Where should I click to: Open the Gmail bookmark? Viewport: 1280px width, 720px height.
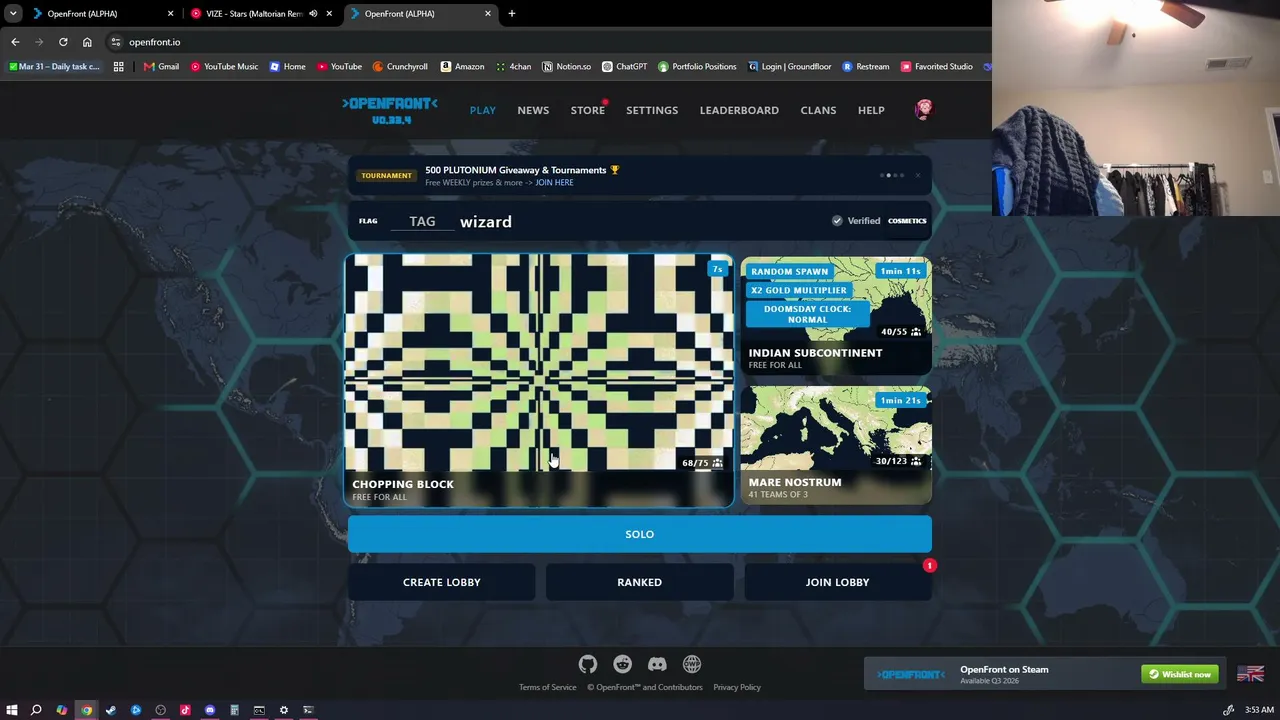(x=161, y=67)
